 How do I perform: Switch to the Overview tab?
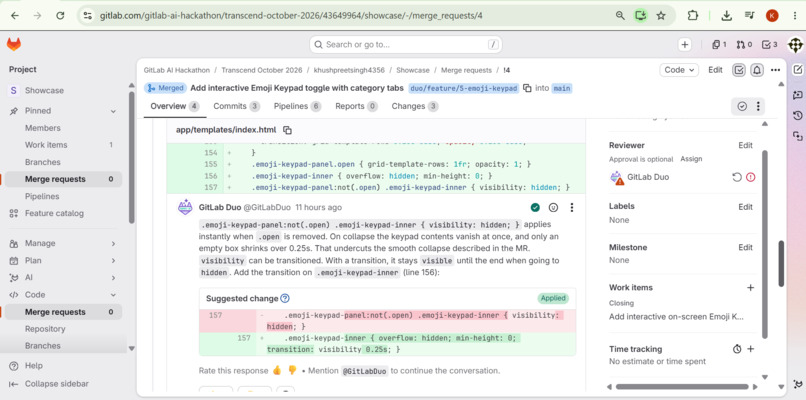(x=174, y=106)
